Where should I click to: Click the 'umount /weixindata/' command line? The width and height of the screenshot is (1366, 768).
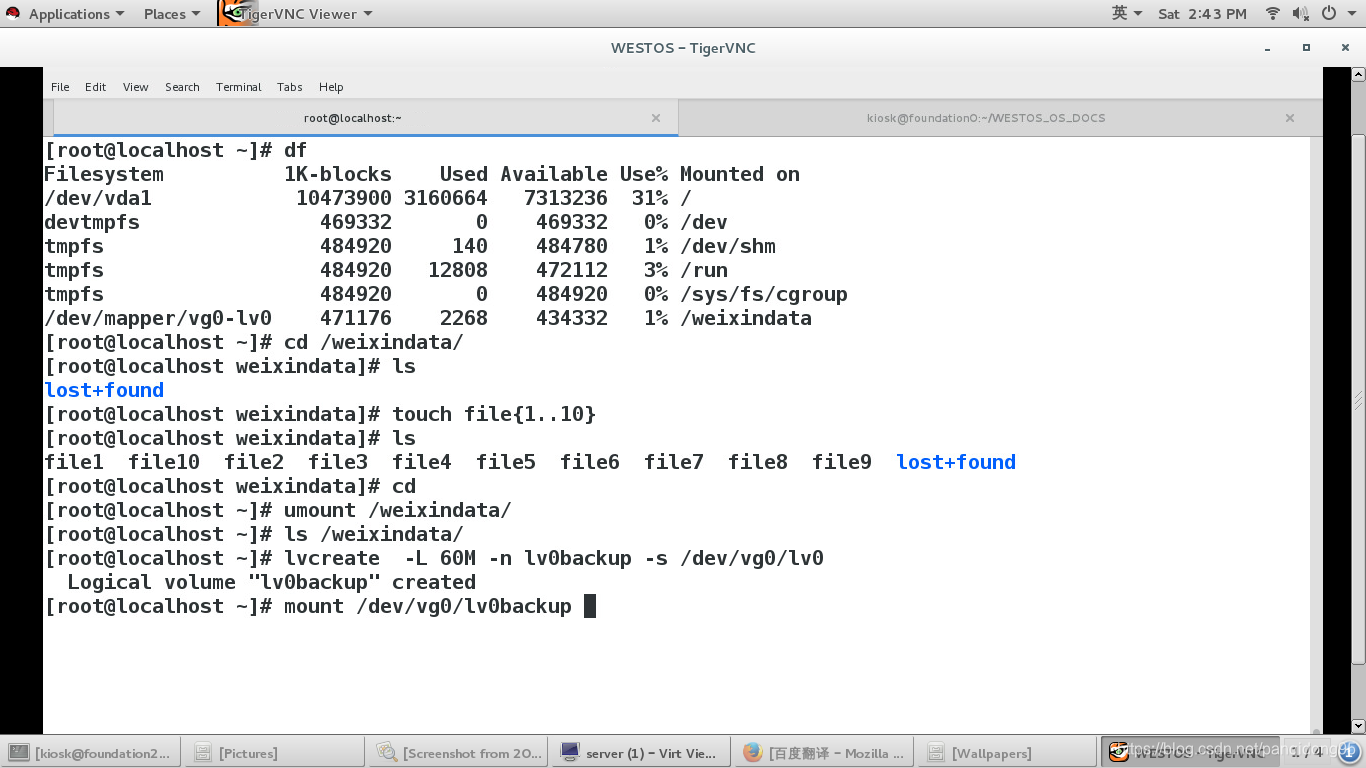[x=278, y=510]
